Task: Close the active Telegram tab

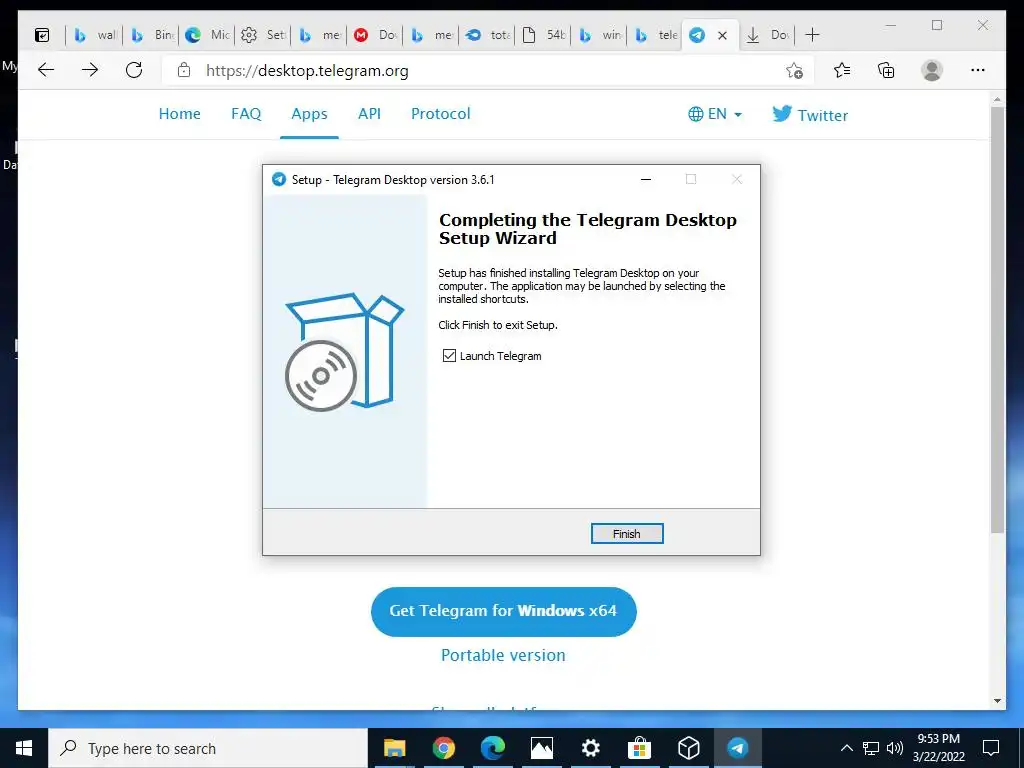Action: pyautogui.click(x=722, y=35)
